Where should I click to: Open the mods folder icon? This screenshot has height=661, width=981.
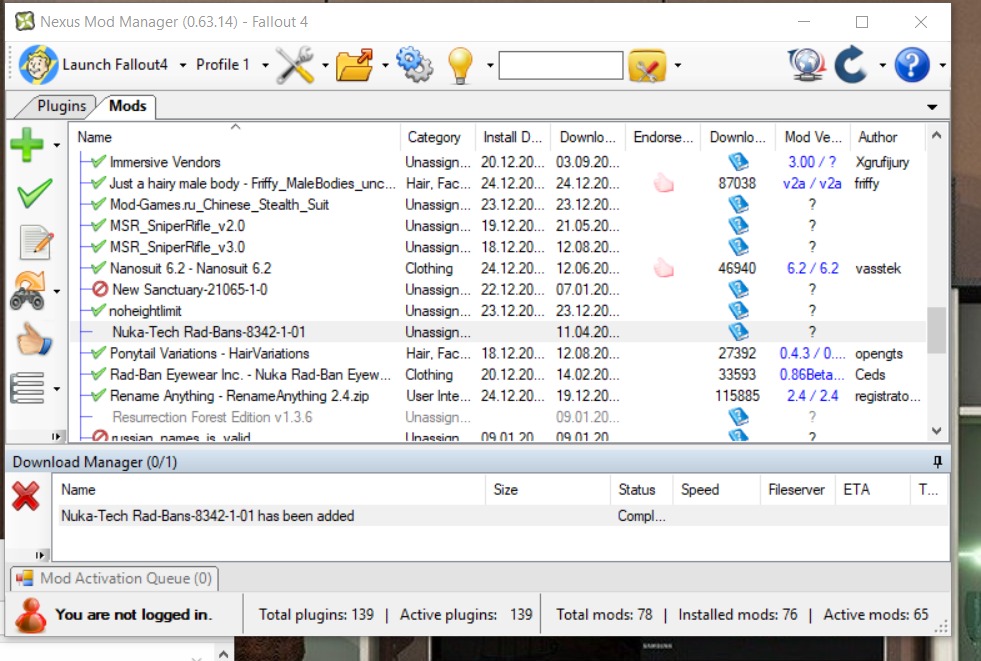click(x=354, y=65)
